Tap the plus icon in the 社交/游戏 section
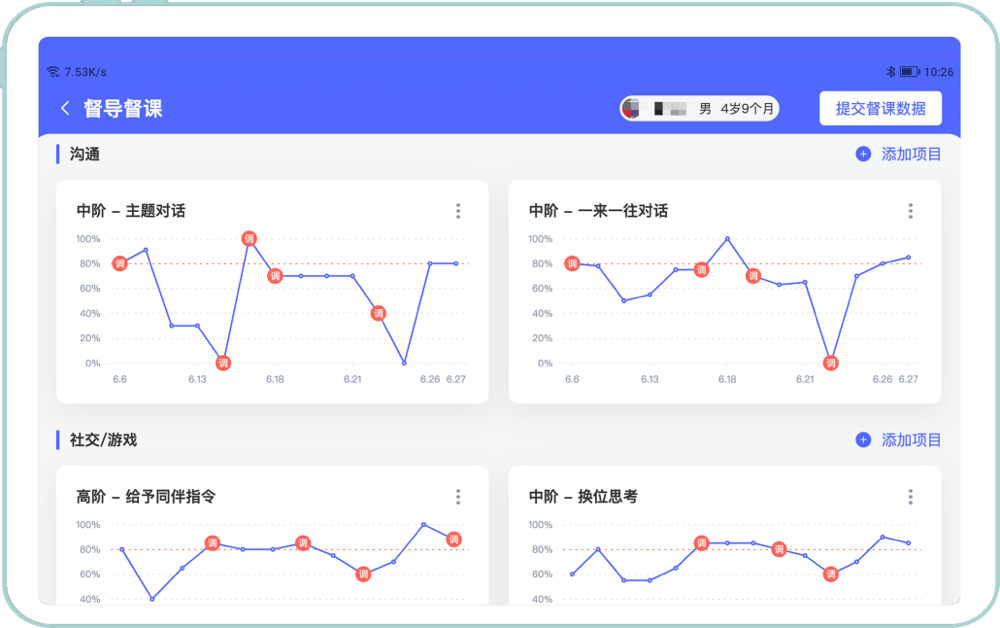This screenshot has width=1000, height=628. [x=863, y=440]
